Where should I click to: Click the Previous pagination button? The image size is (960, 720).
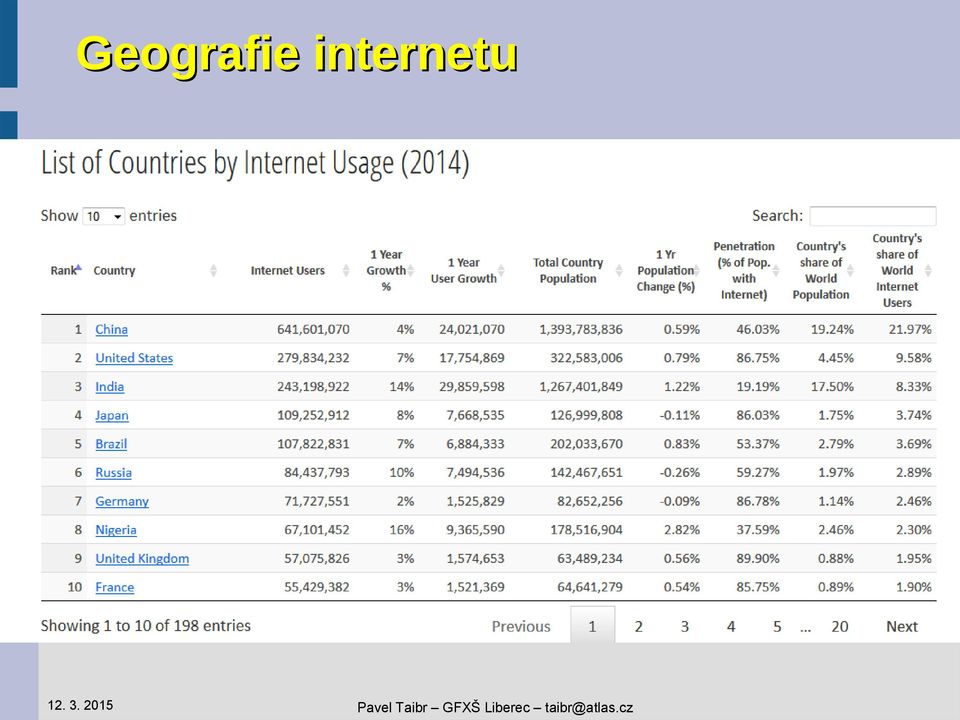point(521,626)
